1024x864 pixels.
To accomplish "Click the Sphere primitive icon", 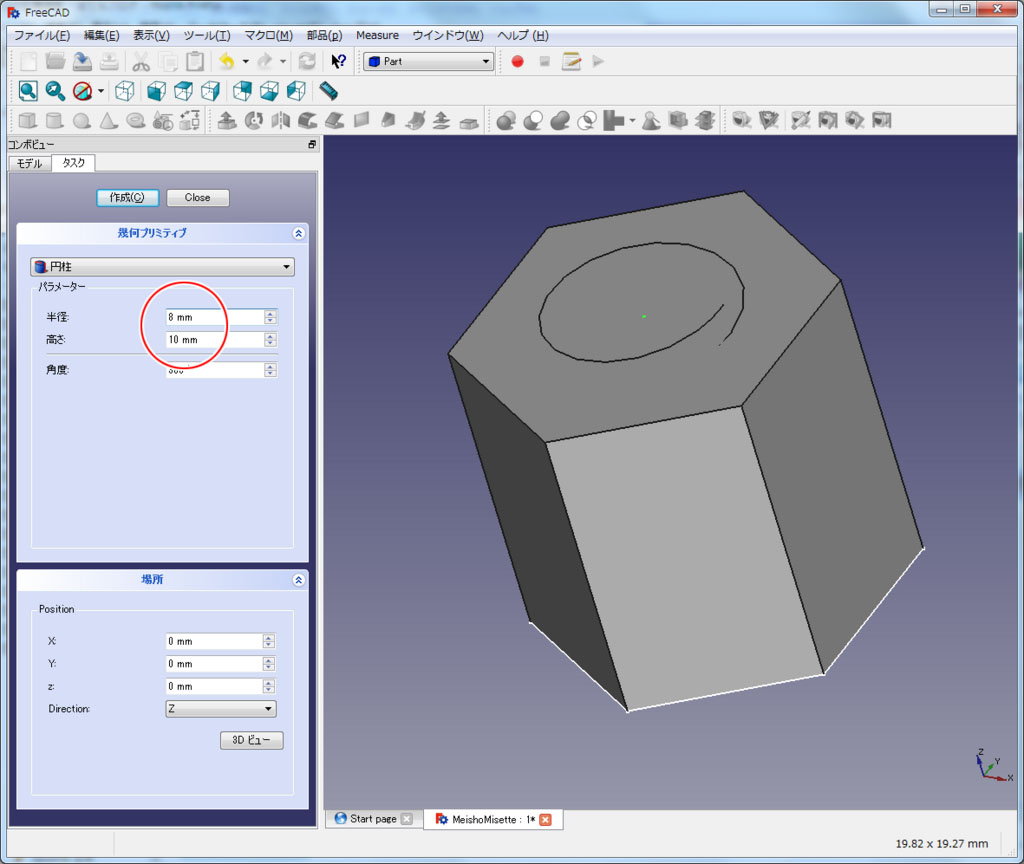I will (x=82, y=120).
